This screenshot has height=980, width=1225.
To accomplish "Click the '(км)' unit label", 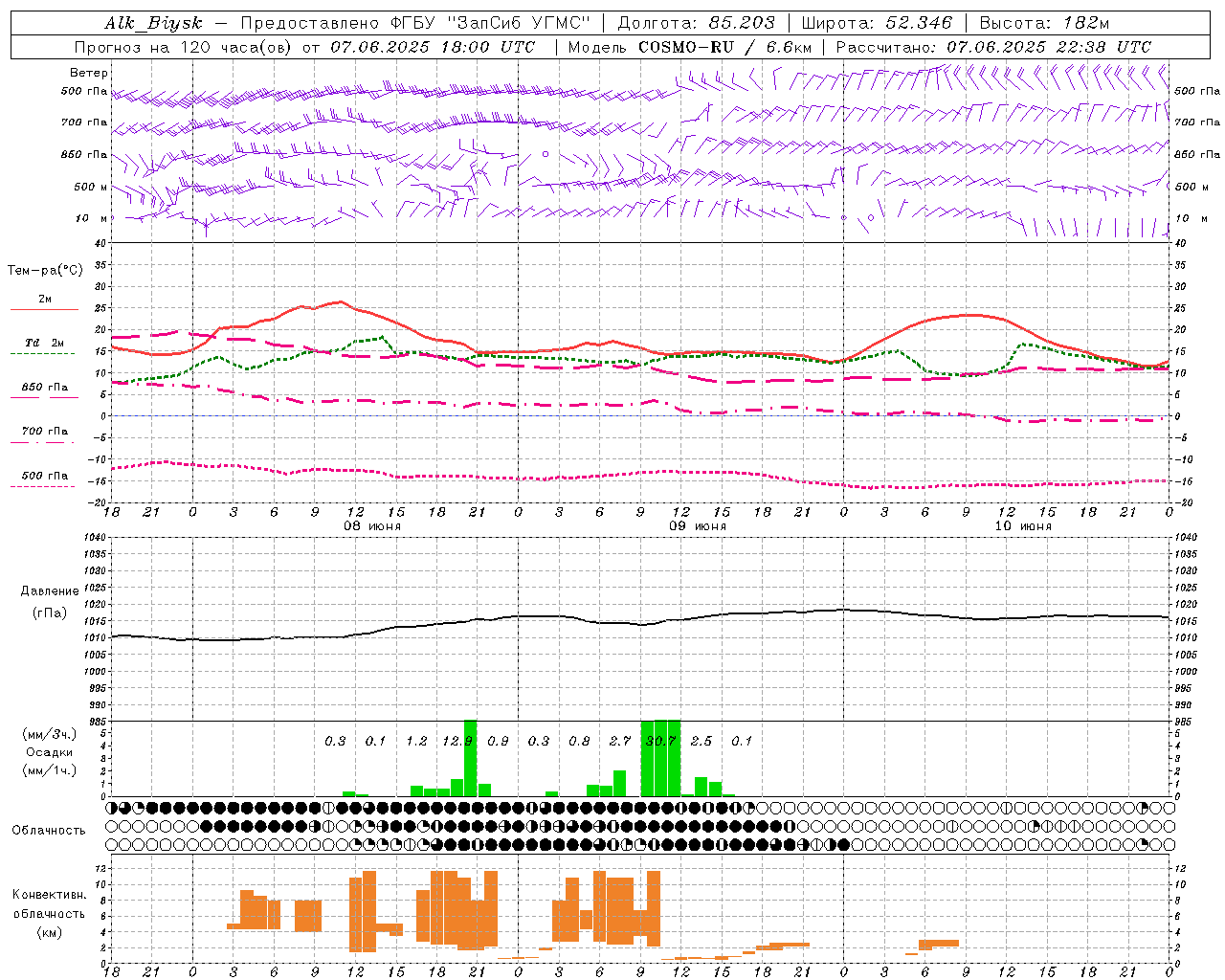I will [50, 932].
